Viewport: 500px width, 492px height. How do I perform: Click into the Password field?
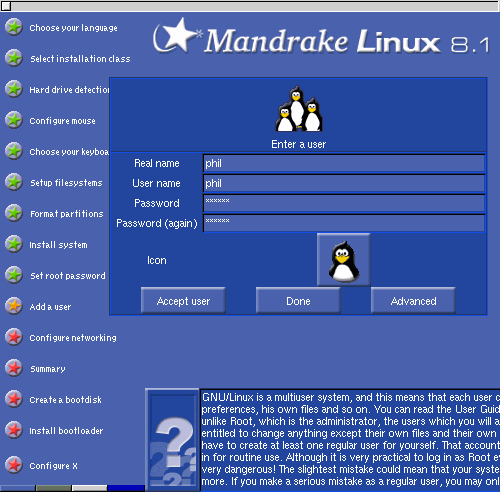tap(344, 203)
